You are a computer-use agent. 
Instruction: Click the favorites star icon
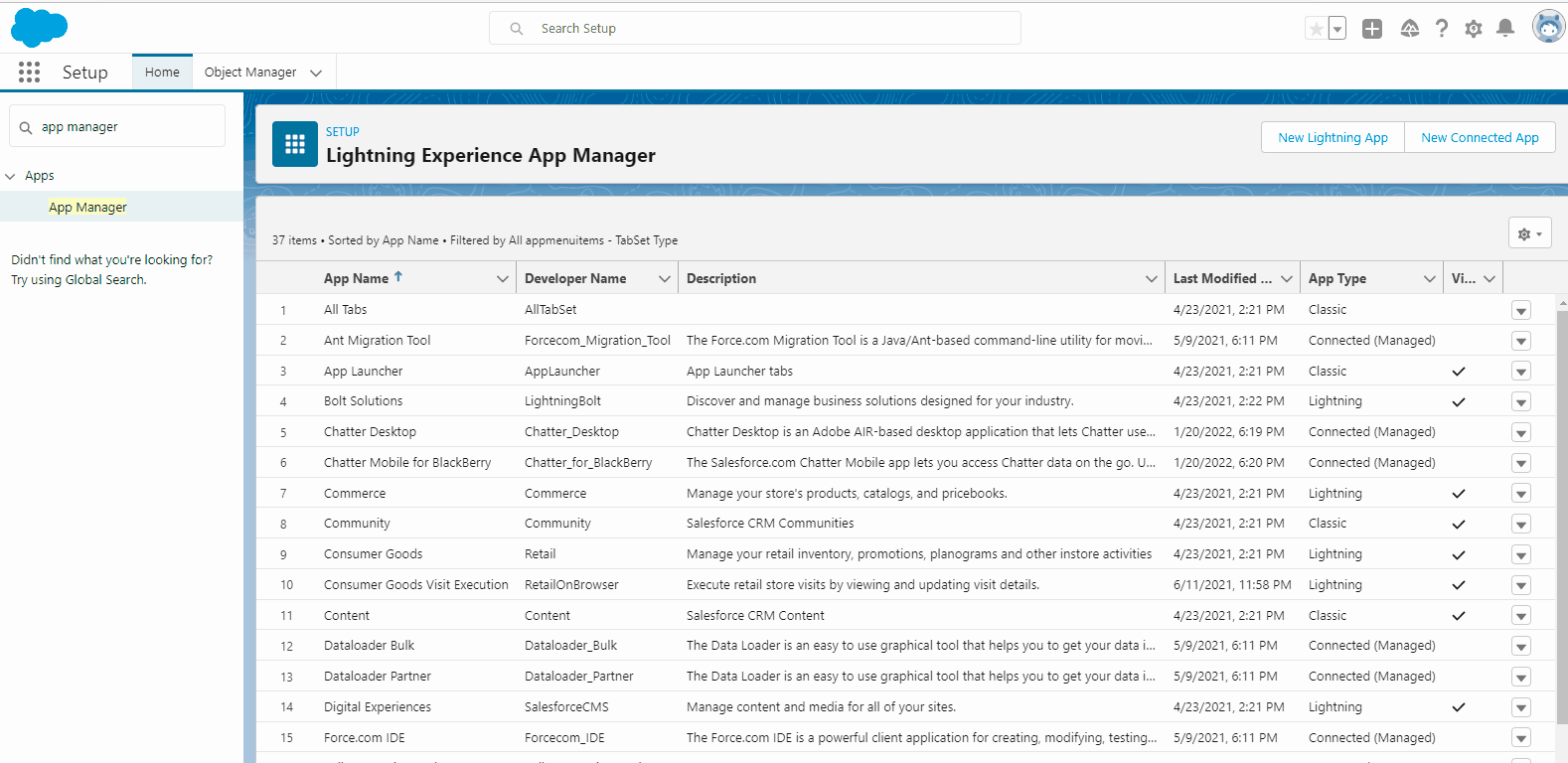click(1317, 29)
